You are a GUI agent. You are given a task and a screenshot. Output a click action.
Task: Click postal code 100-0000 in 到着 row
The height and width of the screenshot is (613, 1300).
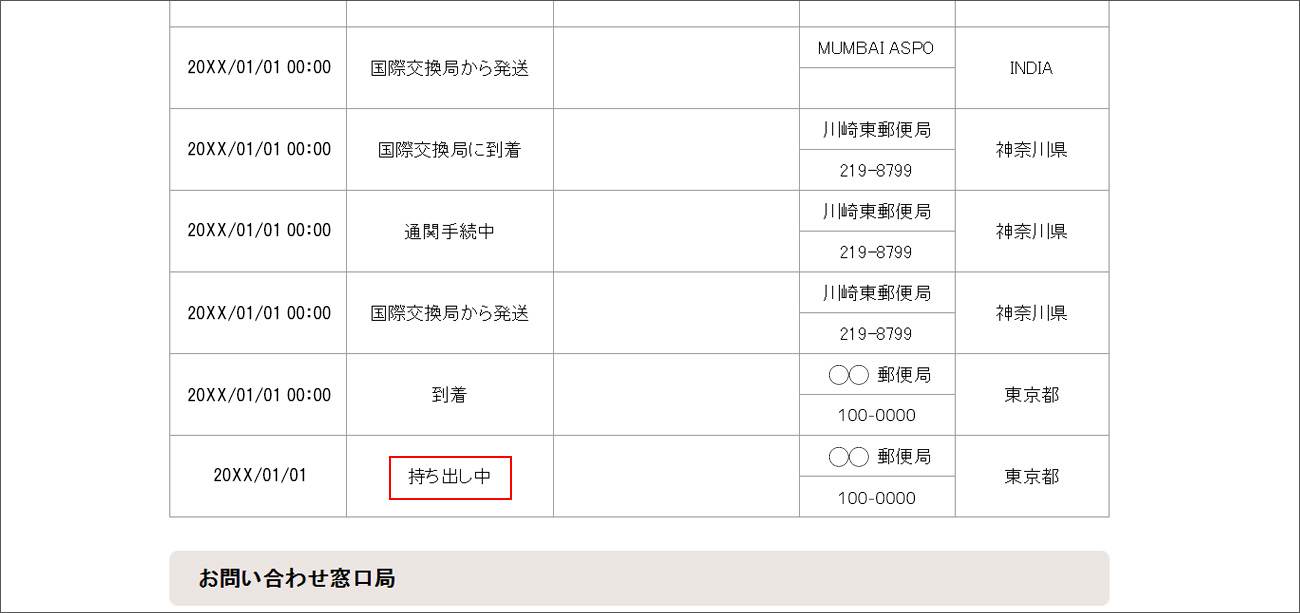pos(876,415)
